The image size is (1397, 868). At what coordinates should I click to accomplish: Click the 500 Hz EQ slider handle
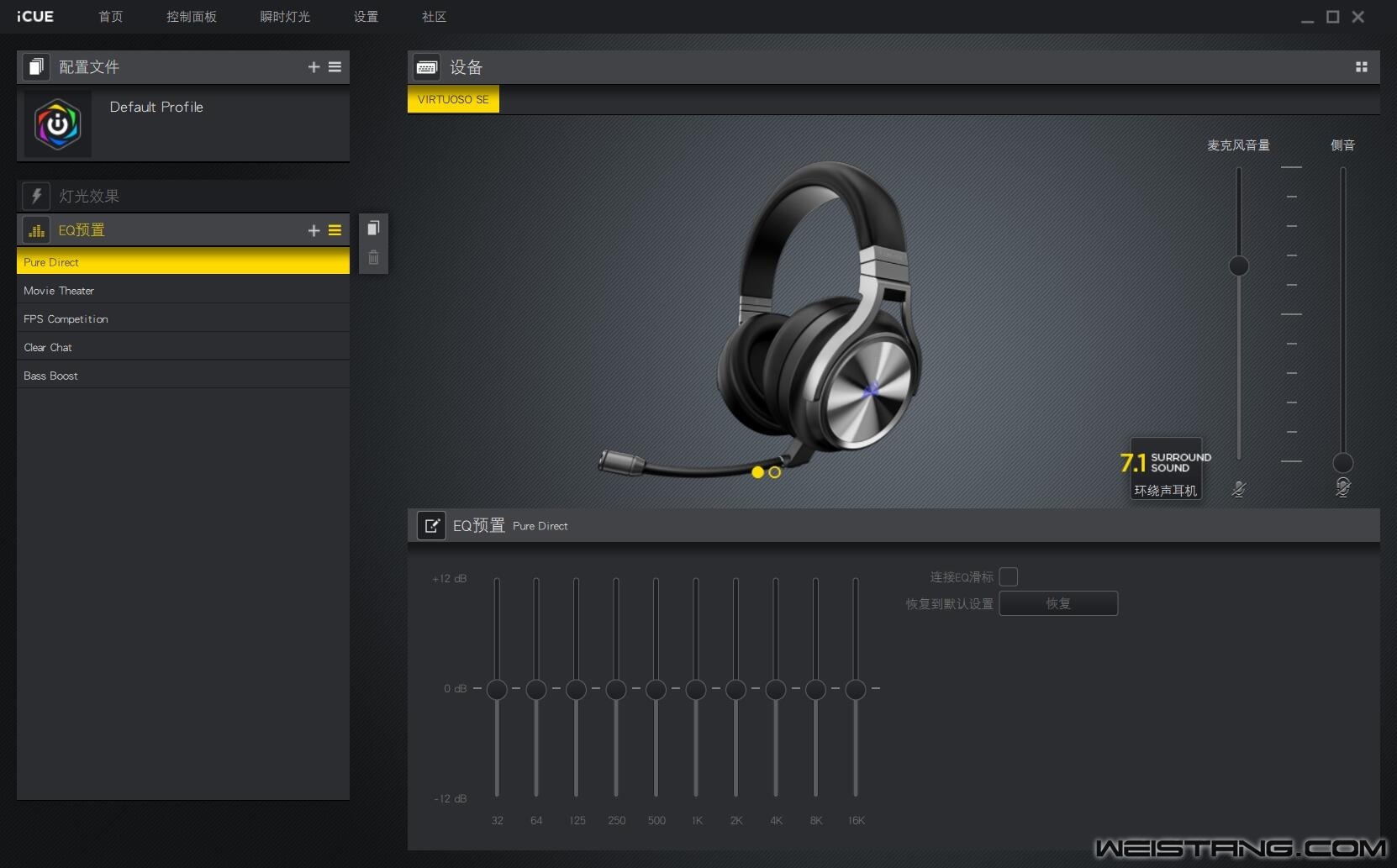pos(656,690)
